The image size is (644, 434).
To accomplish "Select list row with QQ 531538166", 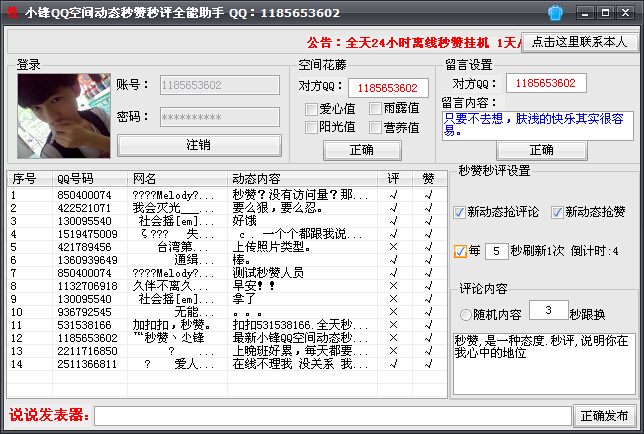I will pyautogui.click(x=84, y=325).
